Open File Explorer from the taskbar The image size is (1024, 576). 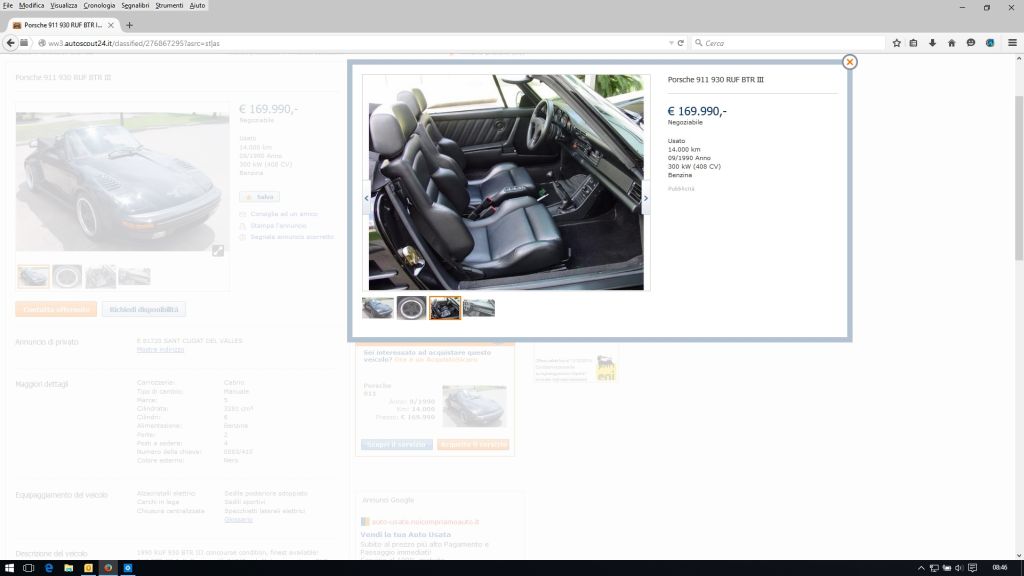click(x=69, y=568)
